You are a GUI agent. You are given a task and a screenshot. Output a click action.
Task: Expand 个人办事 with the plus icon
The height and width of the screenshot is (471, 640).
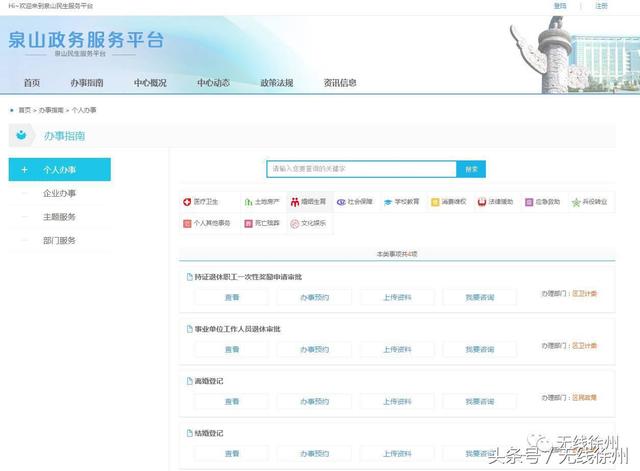tap(24, 169)
